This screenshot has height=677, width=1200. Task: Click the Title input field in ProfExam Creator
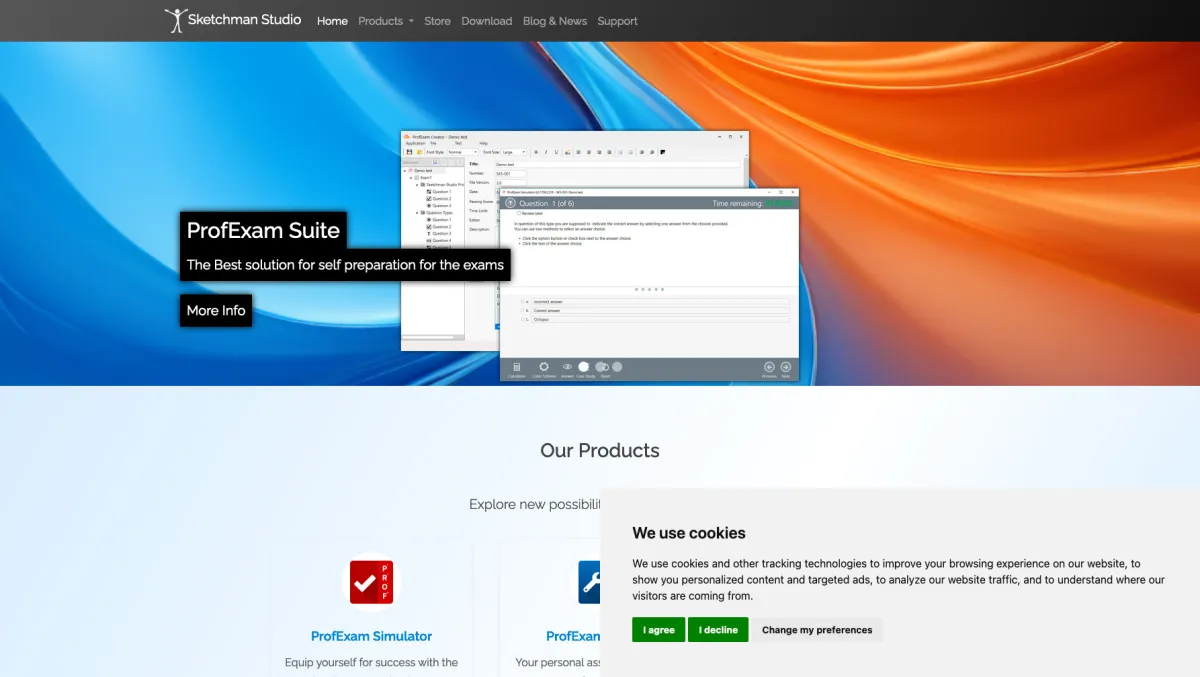[x=617, y=164]
